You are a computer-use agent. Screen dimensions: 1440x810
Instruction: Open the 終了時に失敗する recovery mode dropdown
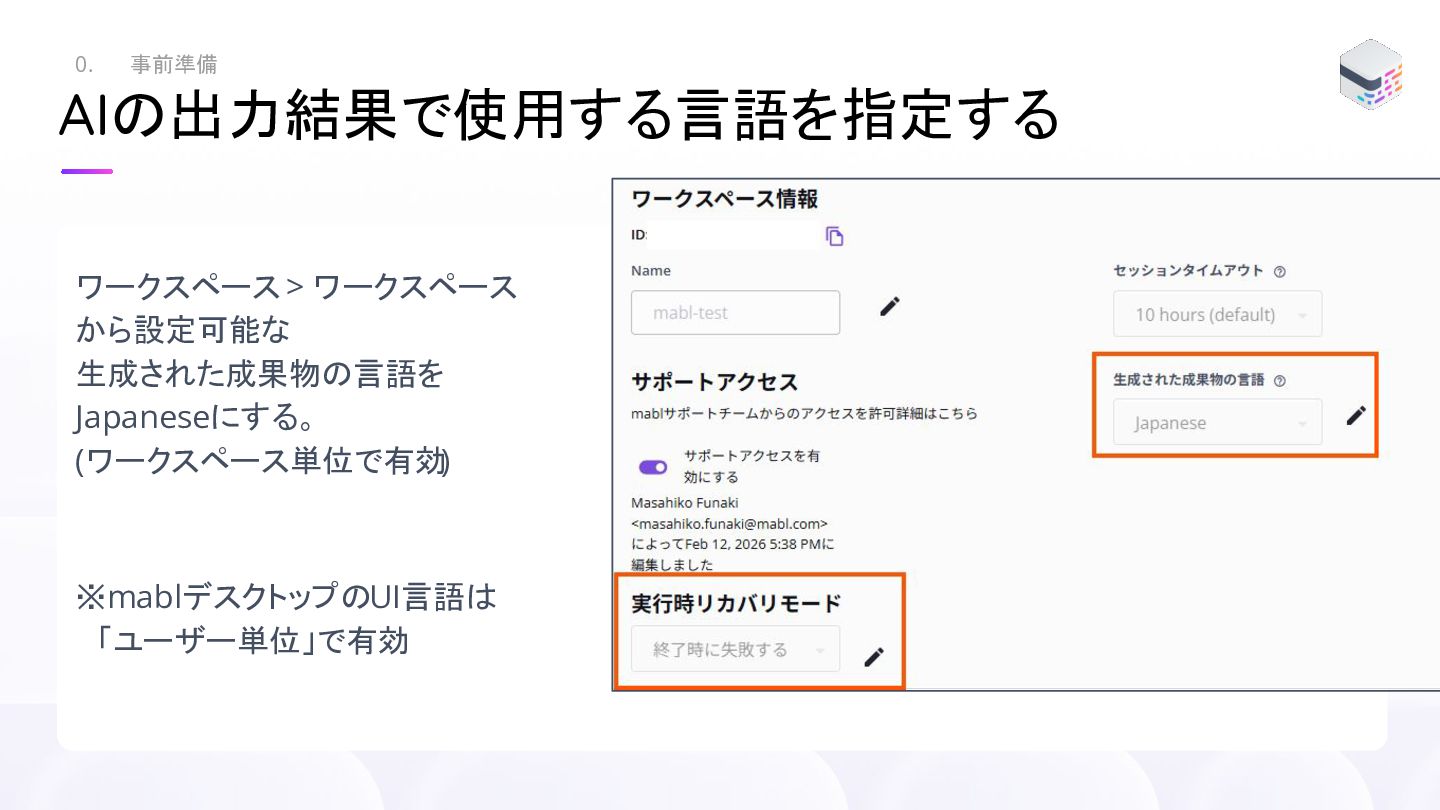(x=735, y=649)
